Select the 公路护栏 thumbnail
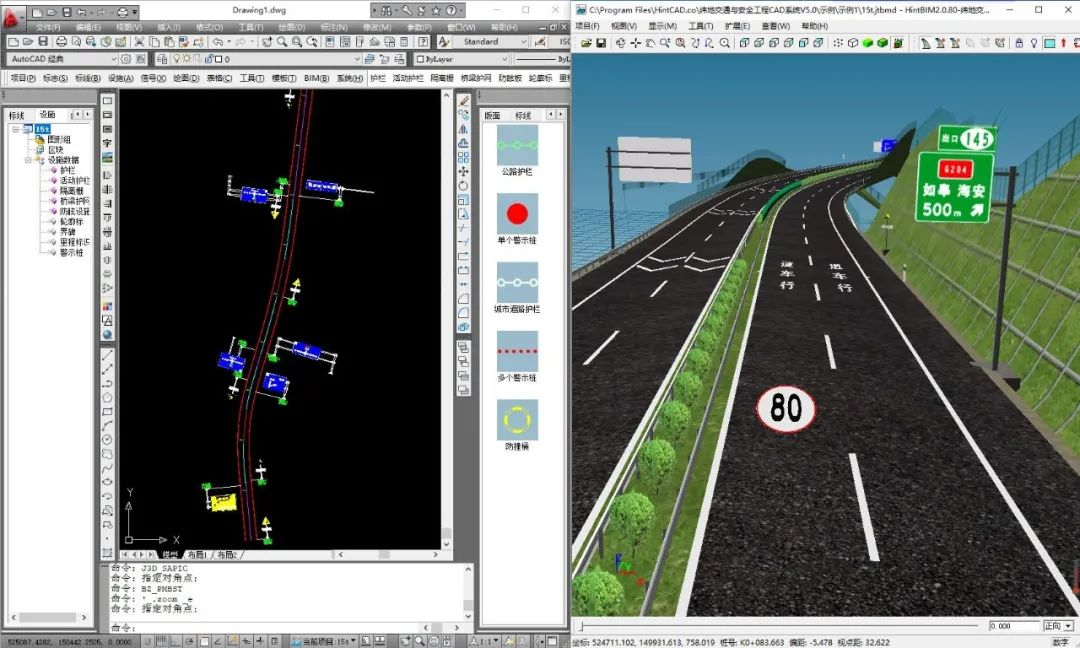The image size is (1080, 648). 517,145
